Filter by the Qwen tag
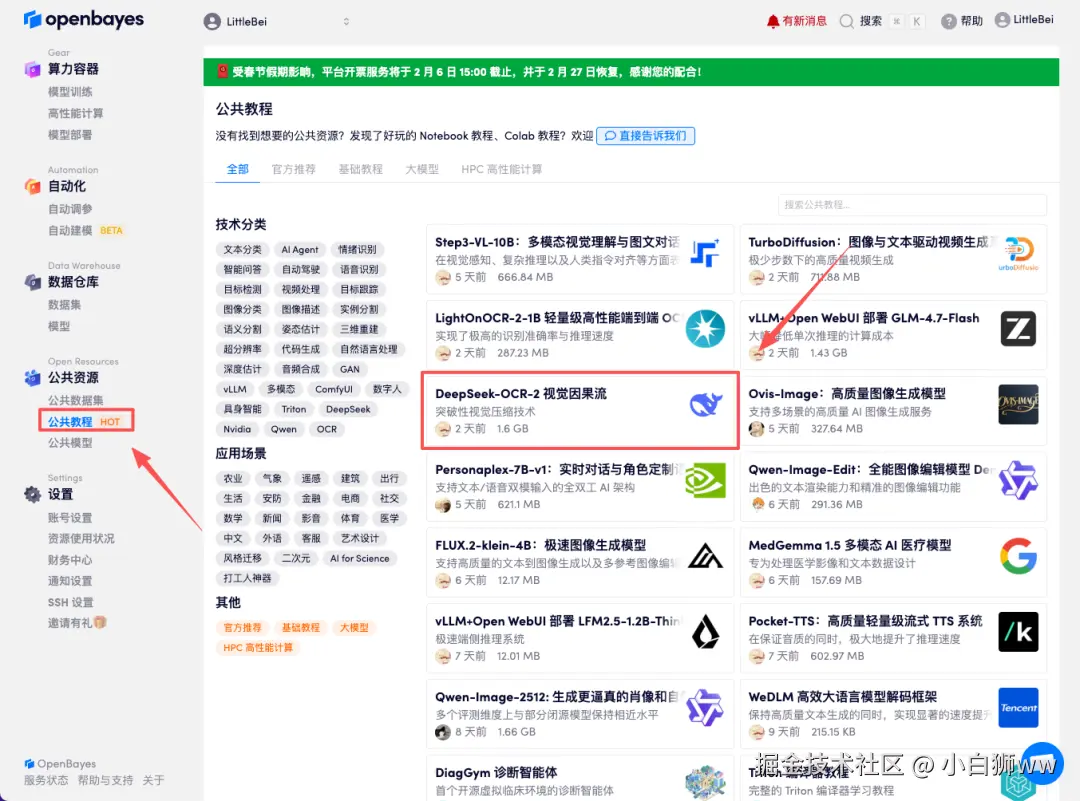This screenshot has height=801, width=1080. [283, 429]
